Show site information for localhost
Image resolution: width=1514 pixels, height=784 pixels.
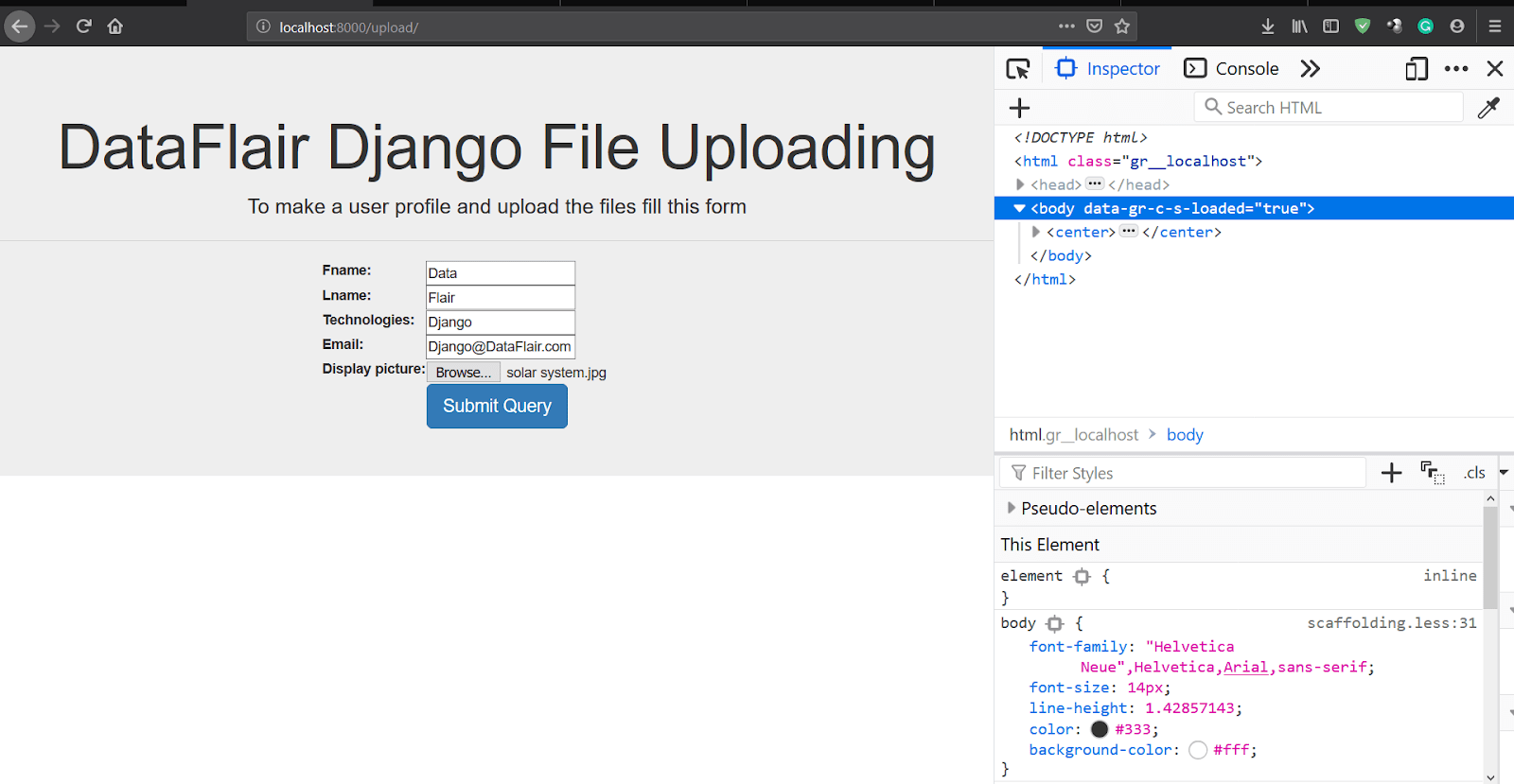pos(263,26)
